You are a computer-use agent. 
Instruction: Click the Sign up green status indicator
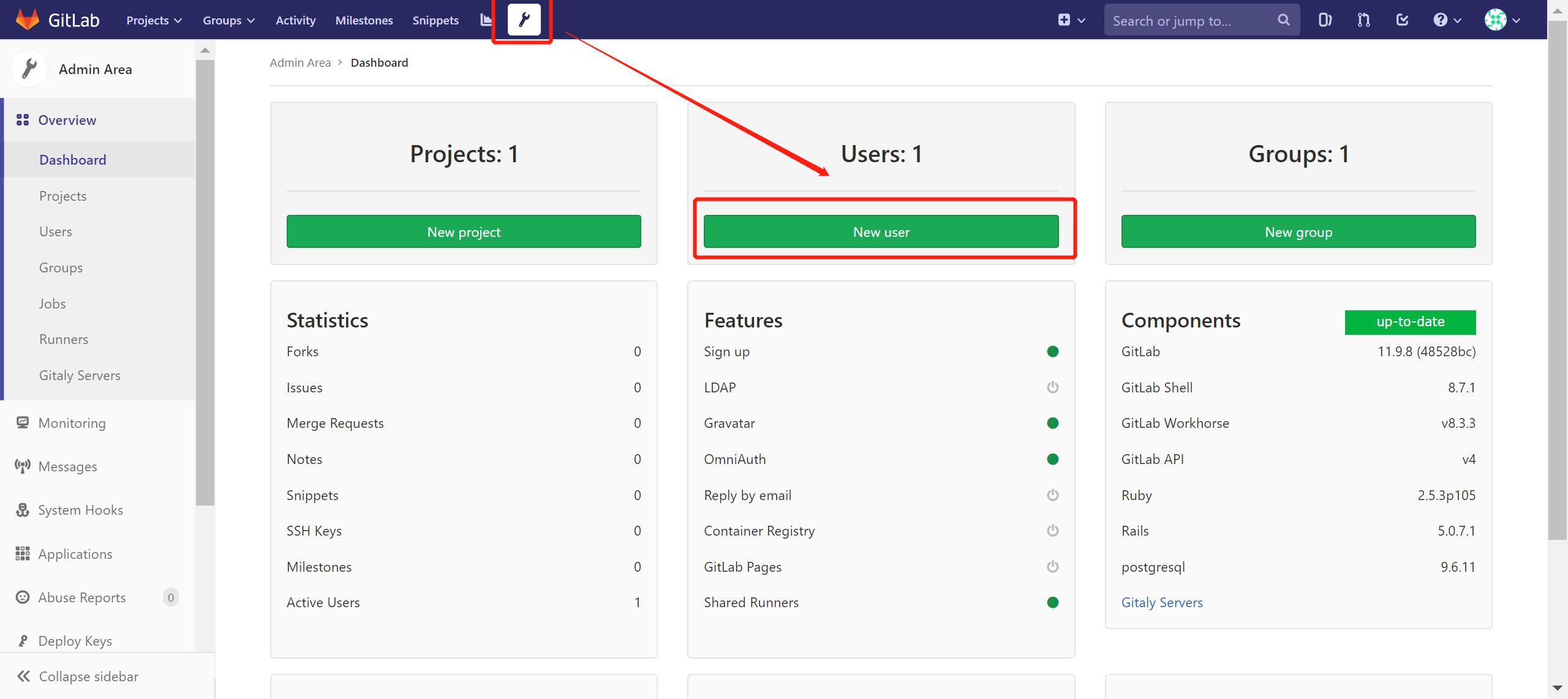(1052, 351)
